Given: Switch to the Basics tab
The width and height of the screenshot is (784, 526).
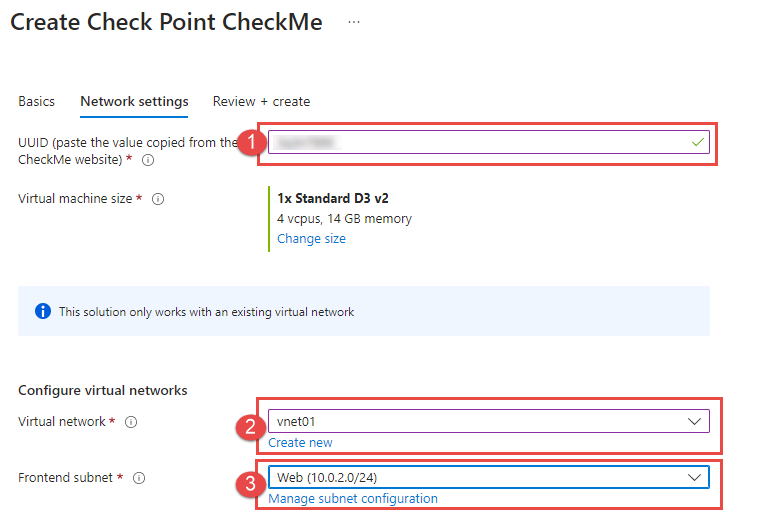Looking at the screenshot, I should click(x=36, y=102).
